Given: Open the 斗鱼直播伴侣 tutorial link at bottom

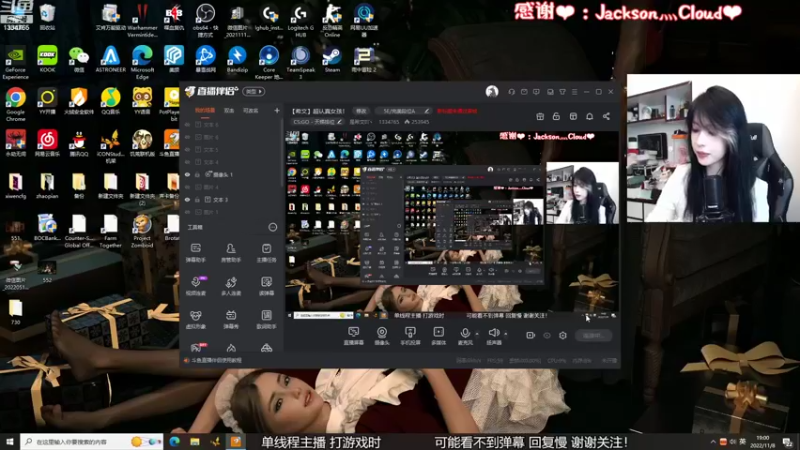Looking at the screenshot, I should point(216,360).
